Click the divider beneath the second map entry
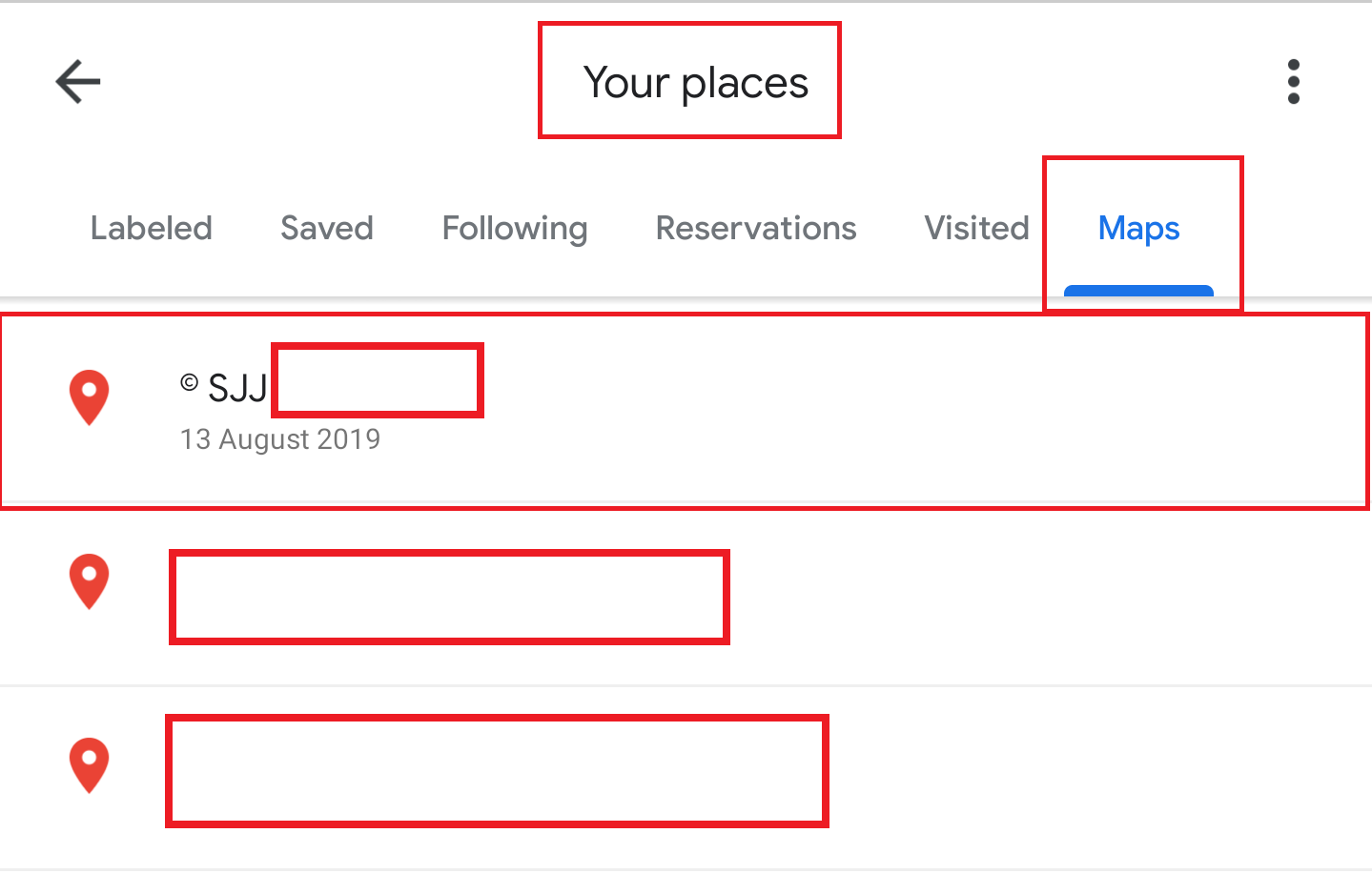Screen dimensions: 1372x874 [686, 685]
